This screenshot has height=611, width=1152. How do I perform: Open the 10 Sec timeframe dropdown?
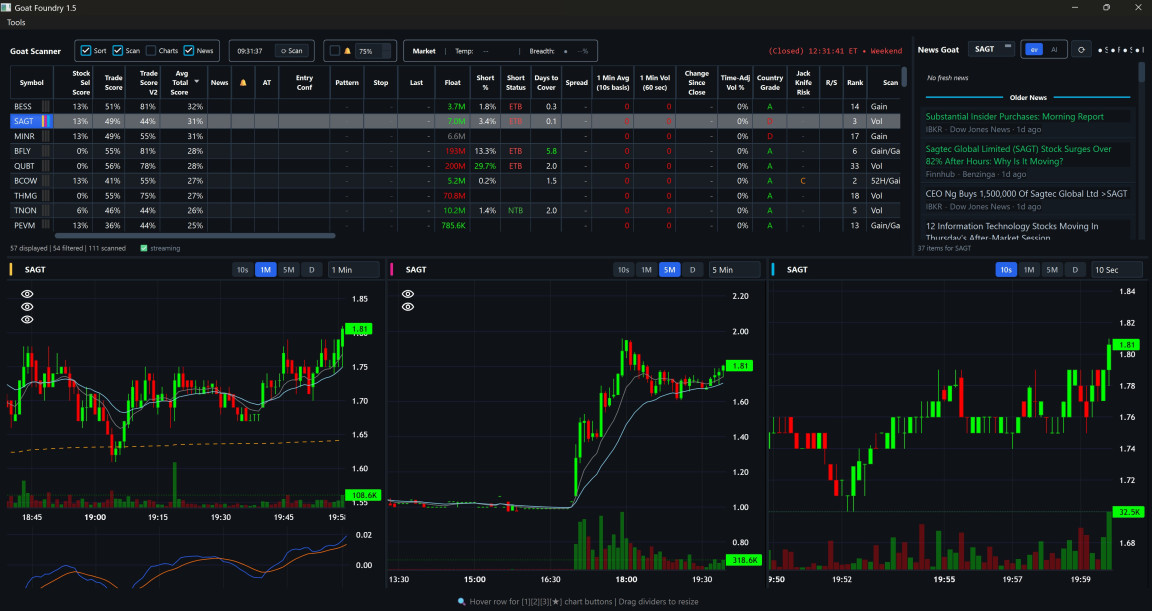click(1117, 270)
